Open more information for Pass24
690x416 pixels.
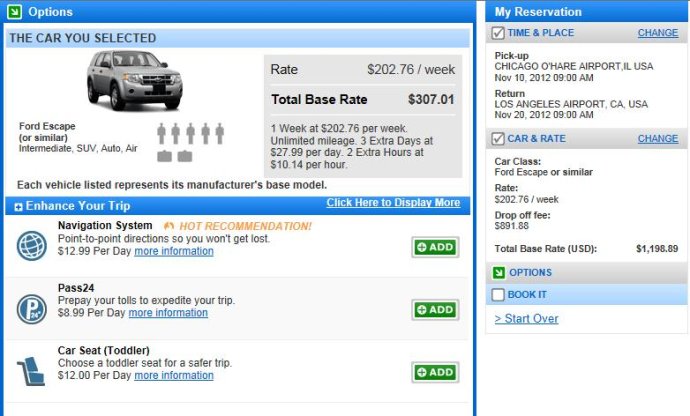pos(168,313)
